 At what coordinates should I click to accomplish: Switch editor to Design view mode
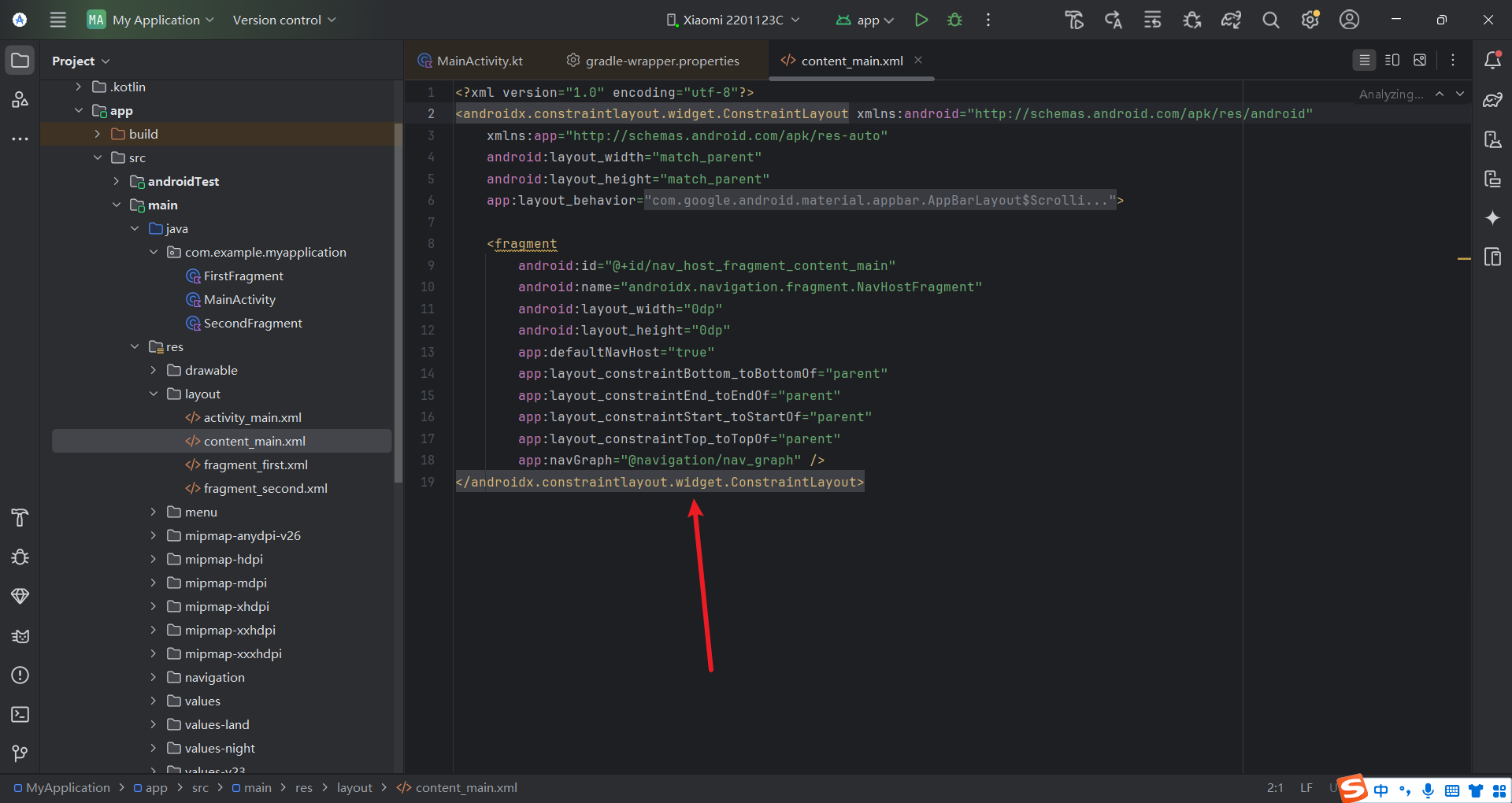click(1420, 60)
